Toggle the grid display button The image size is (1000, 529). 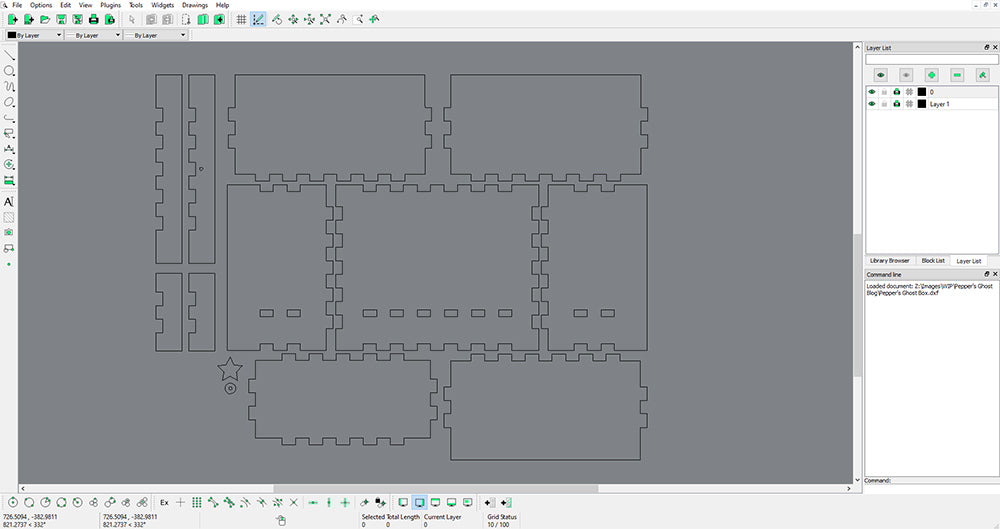pyautogui.click(x=241, y=19)
